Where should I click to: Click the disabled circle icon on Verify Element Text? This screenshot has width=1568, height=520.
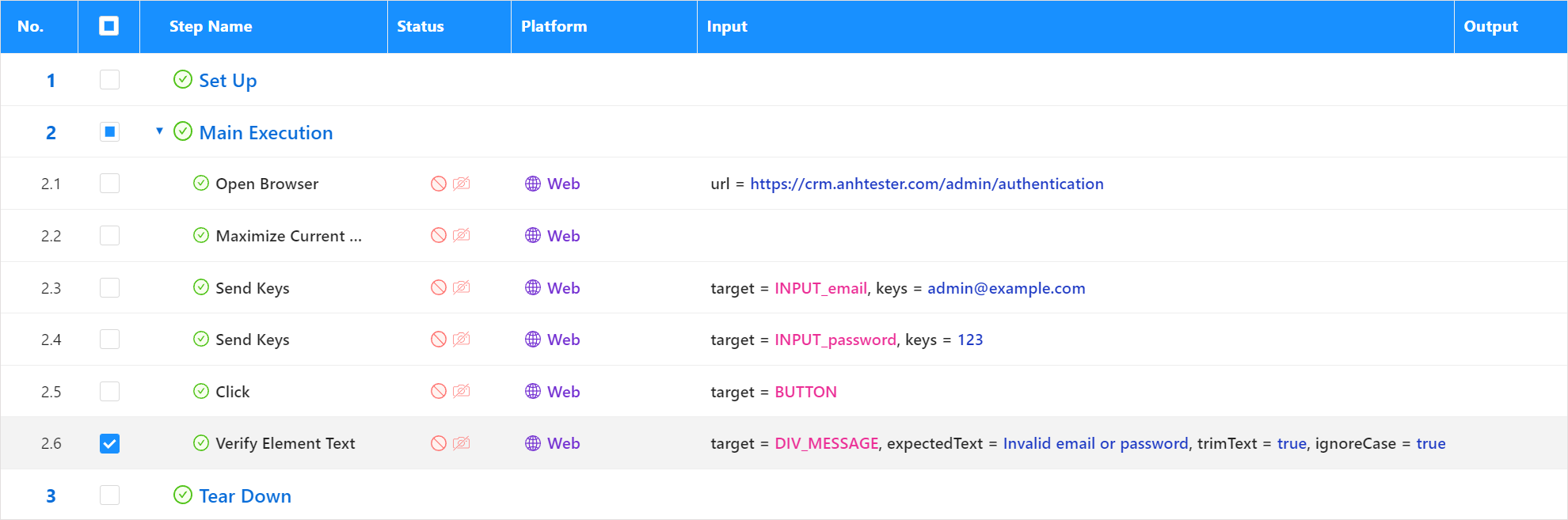[x=438, y=443]
